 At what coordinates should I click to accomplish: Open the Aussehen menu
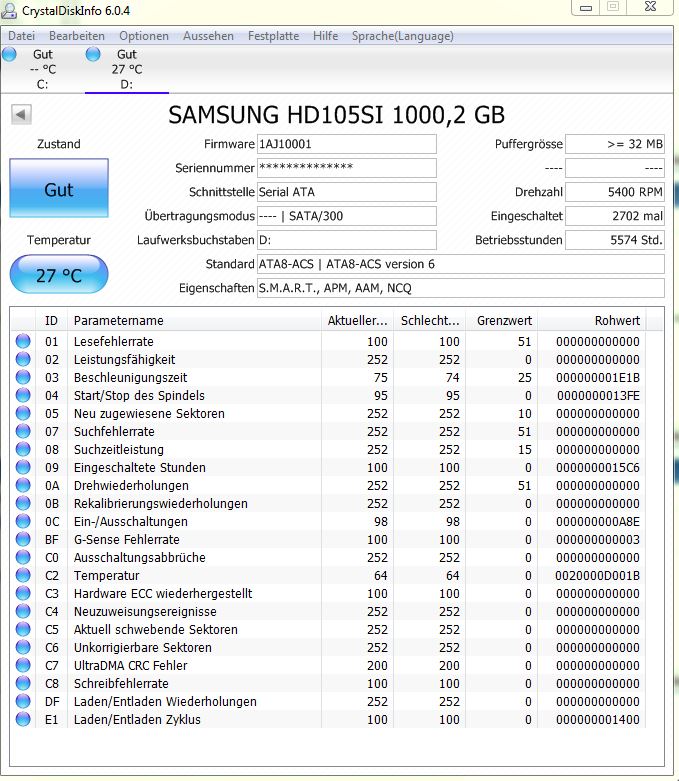(x=208, y=36)
